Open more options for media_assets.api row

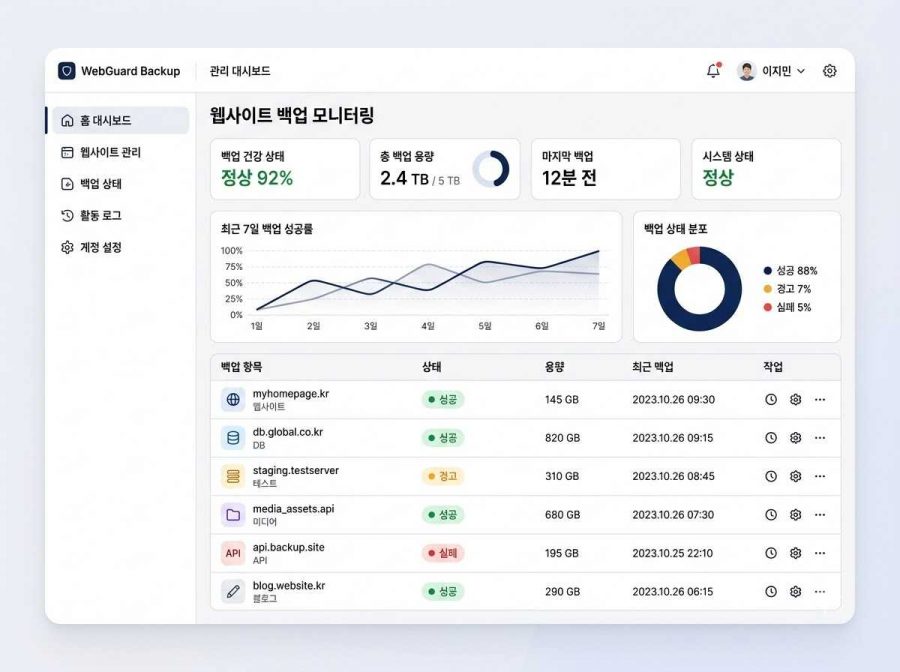(820, 515)
